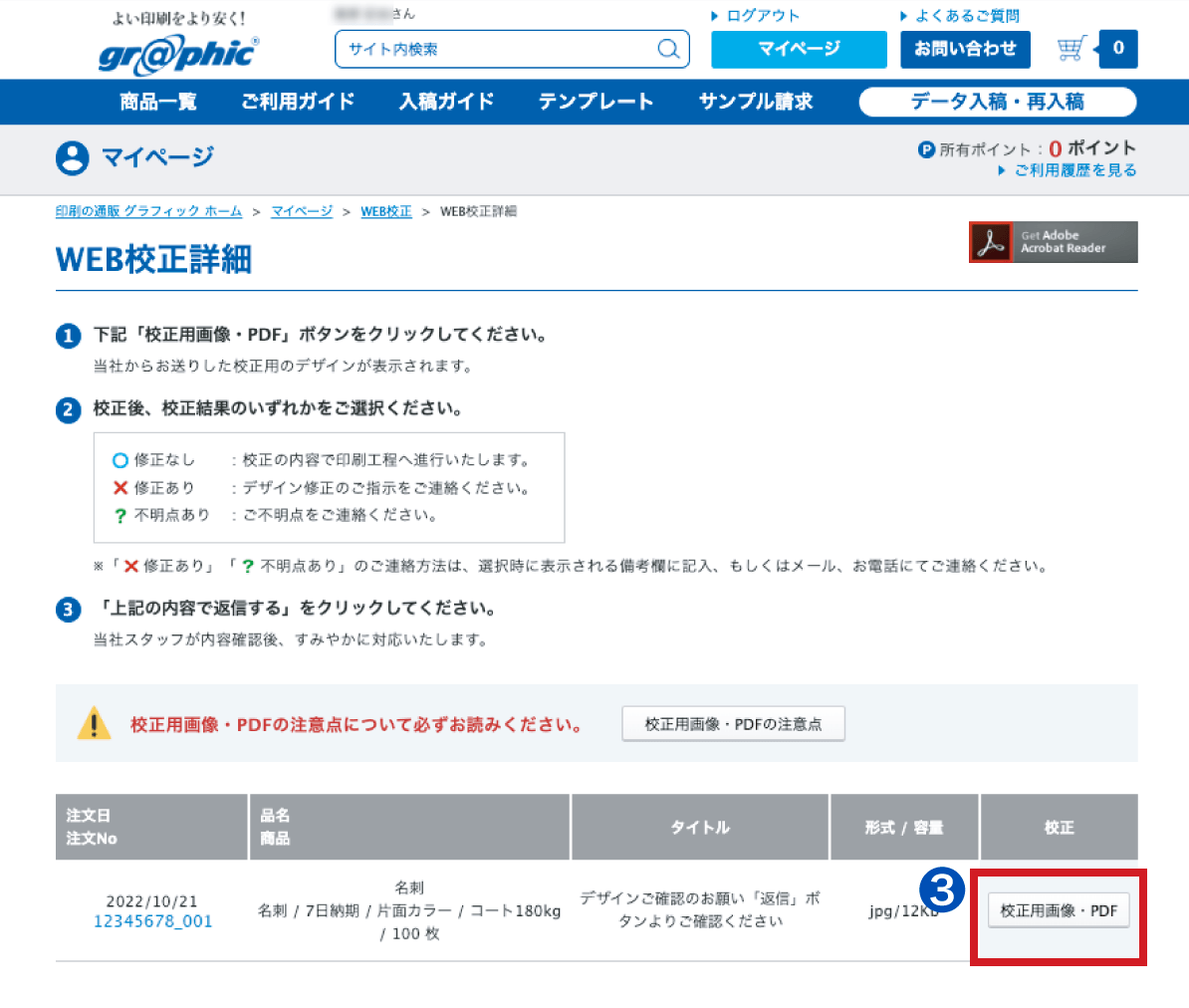
Task: Select テンプレート in navigation bar
Action: [x=595, y=102]
